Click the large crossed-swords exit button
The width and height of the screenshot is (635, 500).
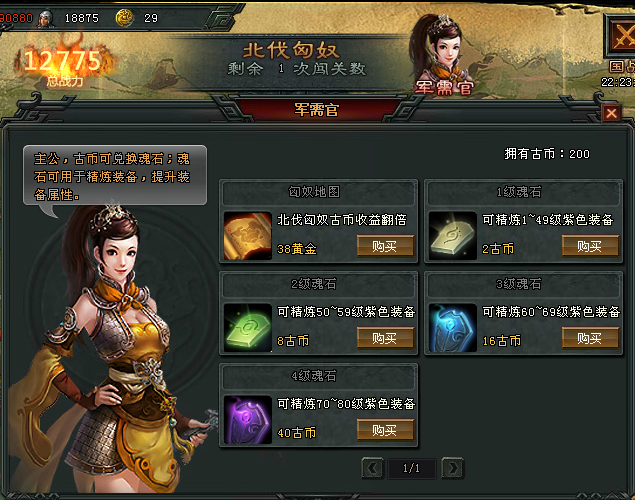620,36
